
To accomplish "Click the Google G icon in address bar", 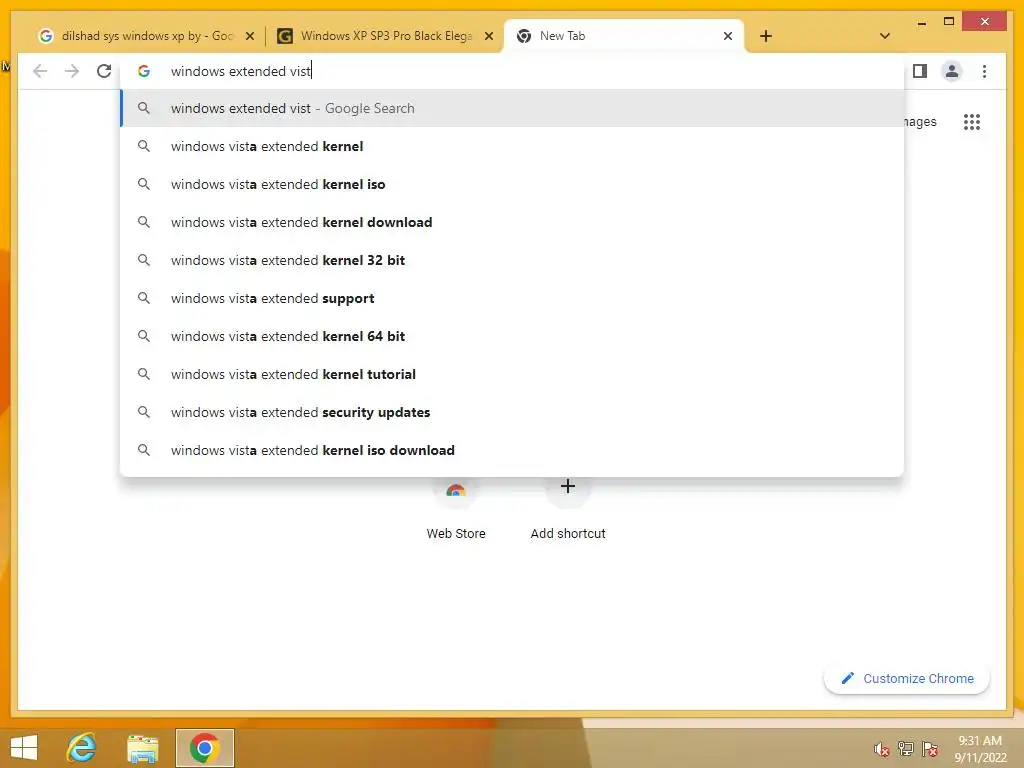I will pyautogui.click(x=144, y=71).
